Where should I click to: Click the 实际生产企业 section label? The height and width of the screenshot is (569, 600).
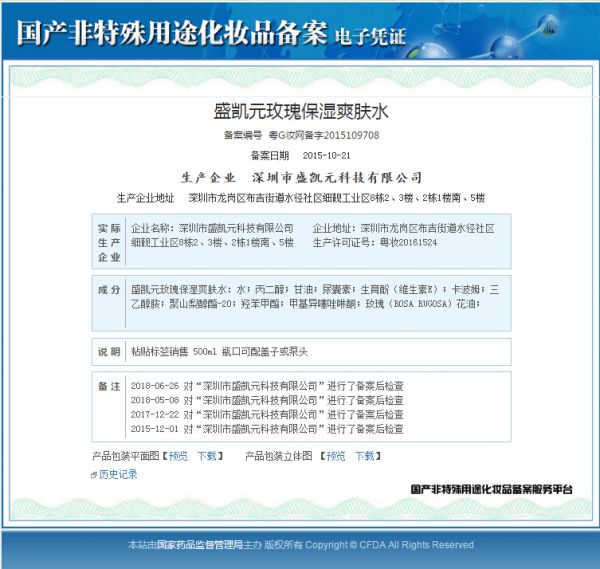[109, 243]
